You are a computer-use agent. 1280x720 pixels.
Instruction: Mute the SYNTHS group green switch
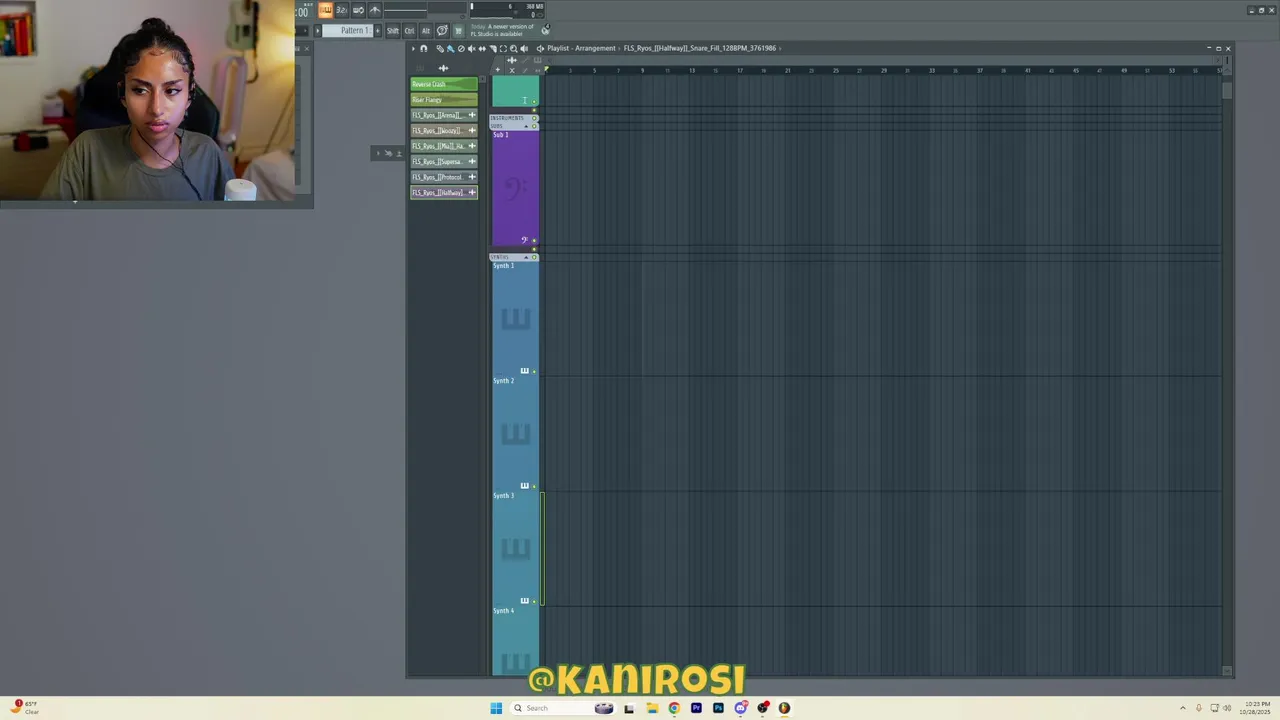click(534, 257)
